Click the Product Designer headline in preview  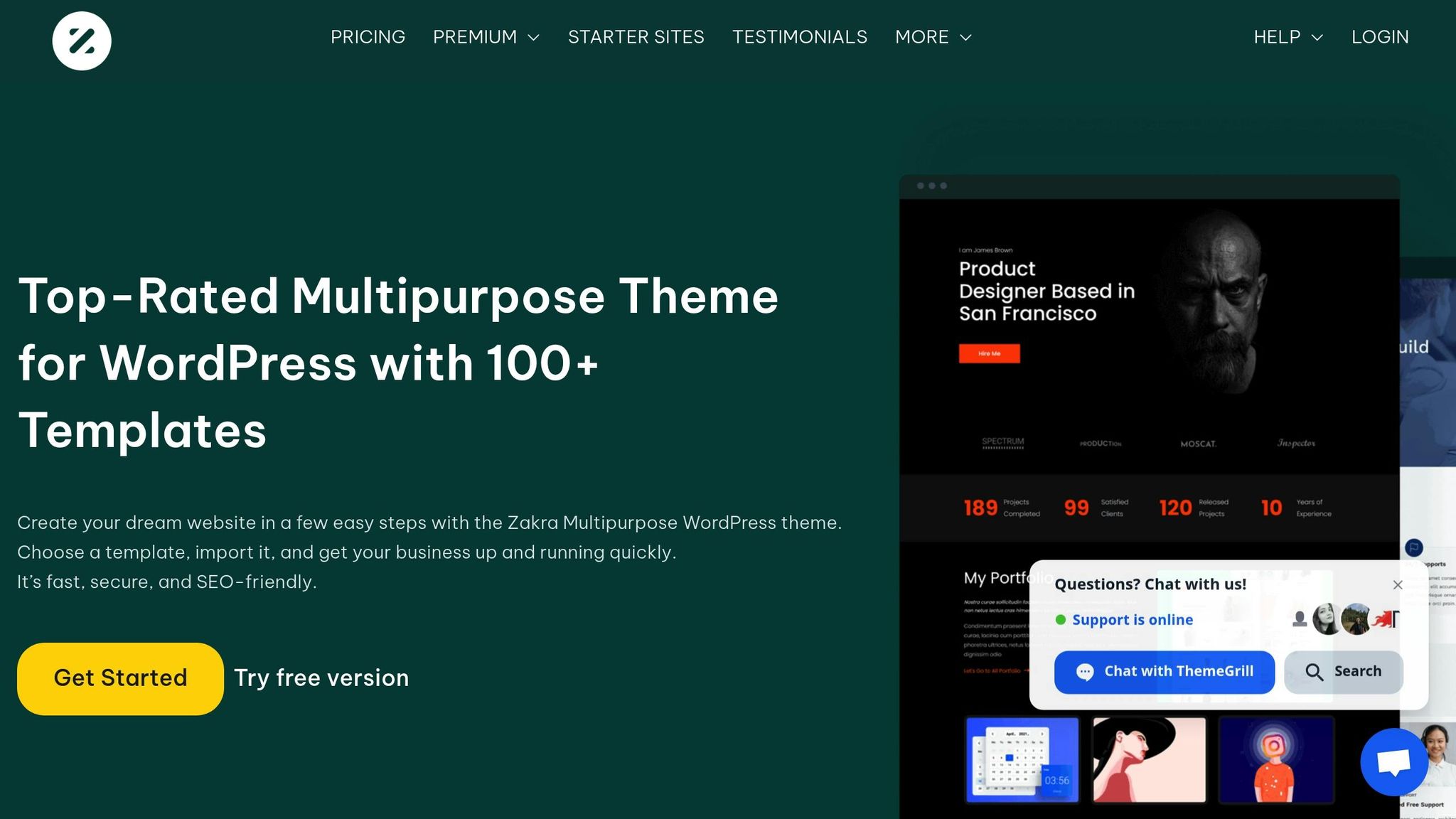[1046, 291]
